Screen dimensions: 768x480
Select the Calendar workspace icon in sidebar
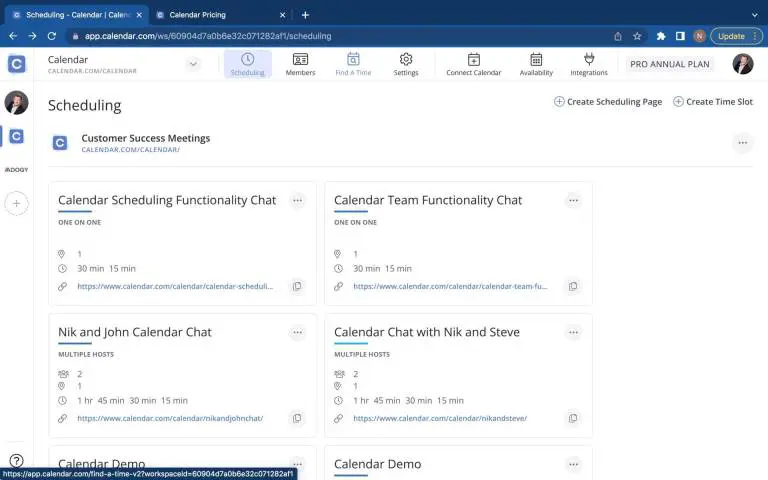pyautogui.click(x=16, y=136)
